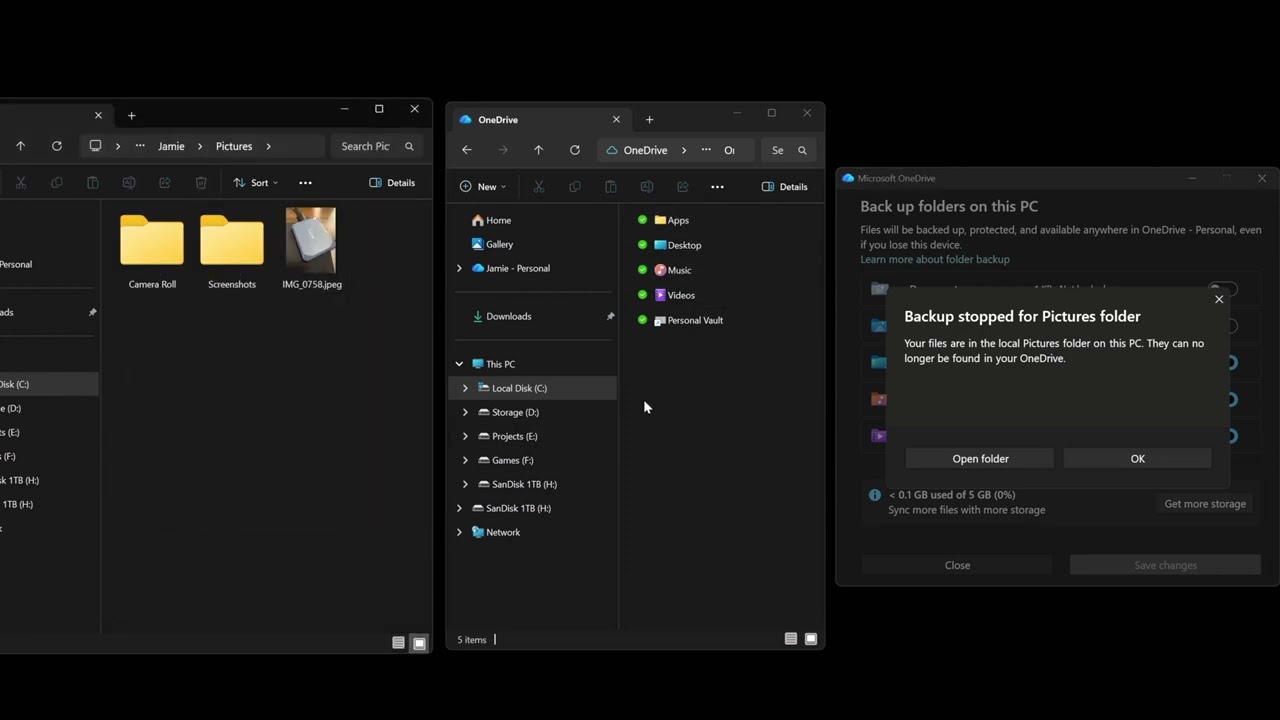Click search magnifier in Pictures window
1280x720 pixels.
[x=409, y=146]
